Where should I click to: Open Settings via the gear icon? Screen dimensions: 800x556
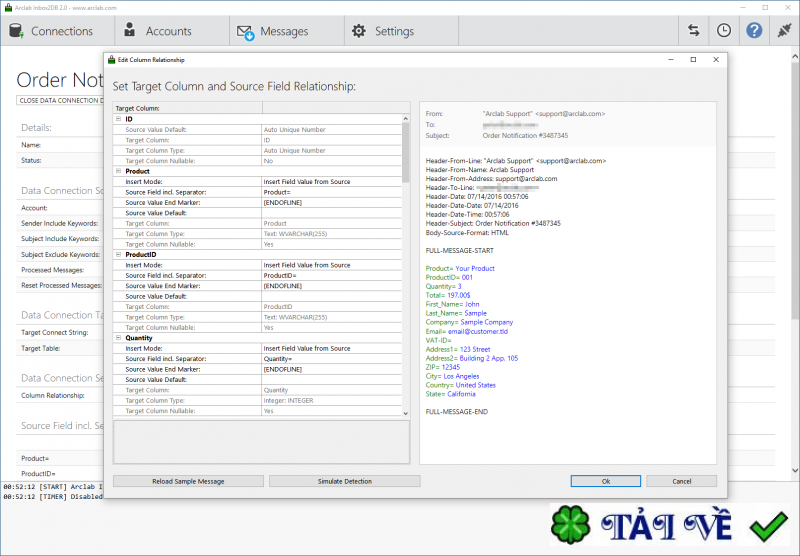(360, 32)
